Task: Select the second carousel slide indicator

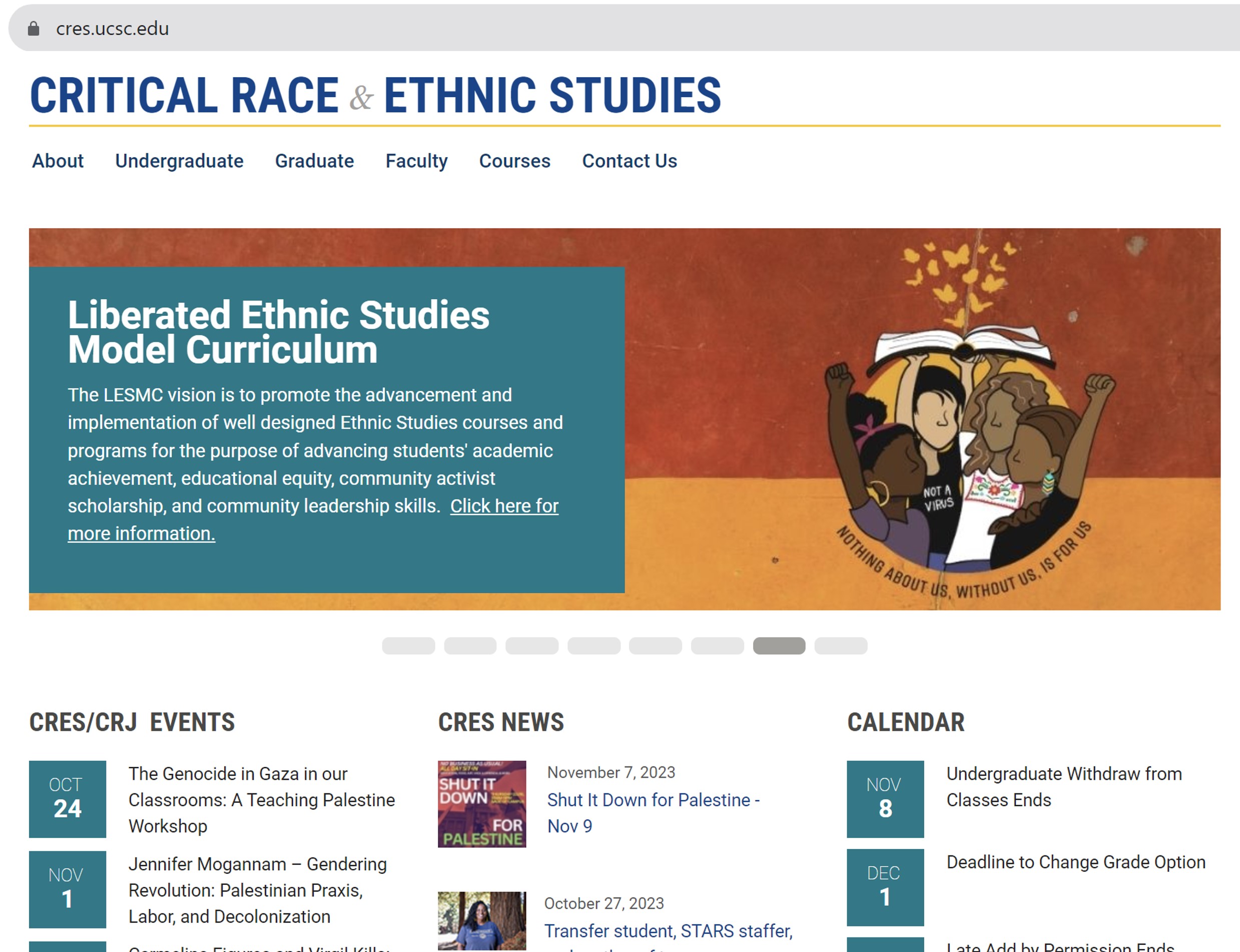Action: click(x=470, y=646)
